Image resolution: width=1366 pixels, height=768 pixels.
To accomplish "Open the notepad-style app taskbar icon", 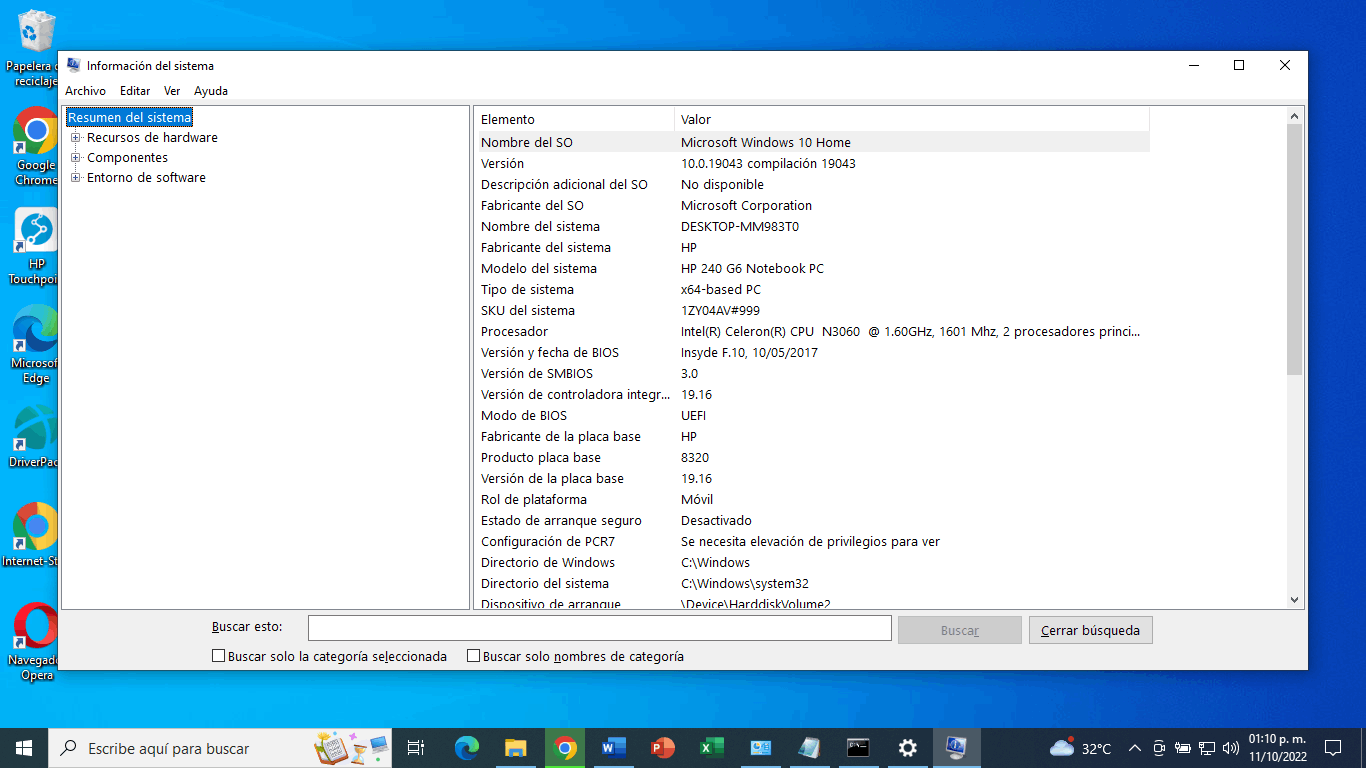I will point(809,748).
